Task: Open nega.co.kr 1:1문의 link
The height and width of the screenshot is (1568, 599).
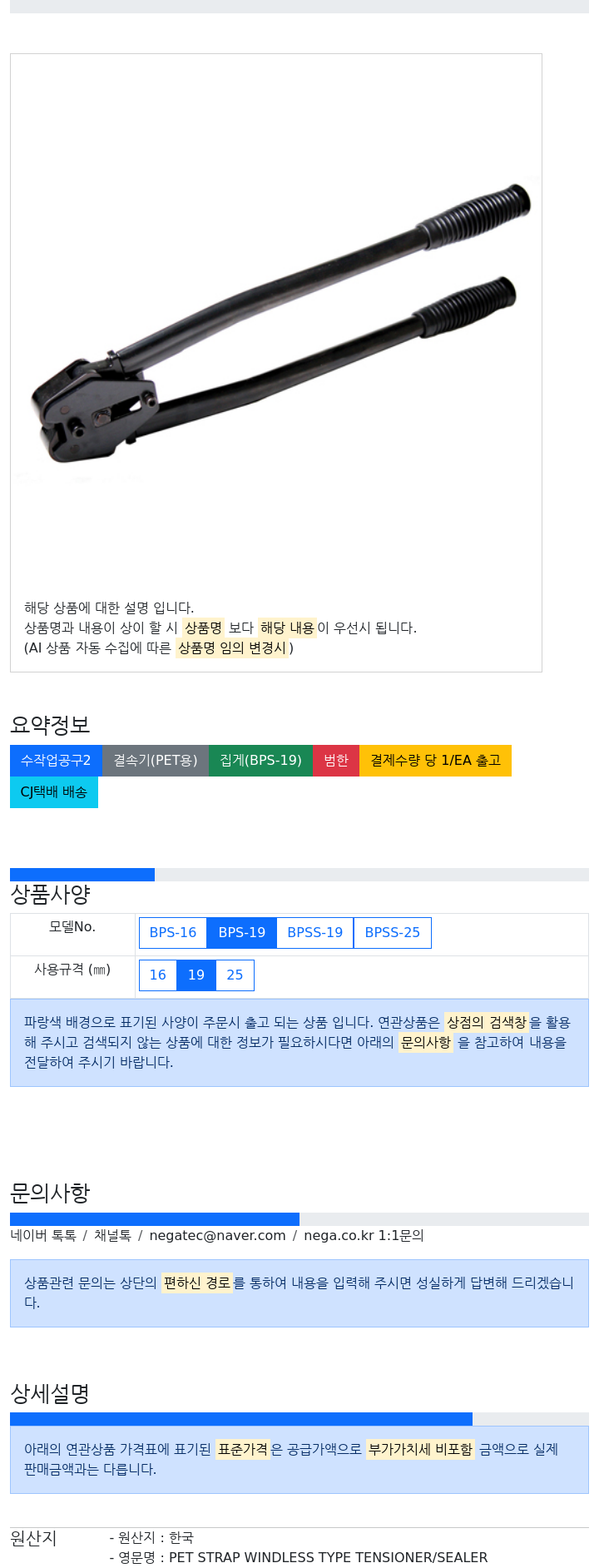Action: 364,1236
